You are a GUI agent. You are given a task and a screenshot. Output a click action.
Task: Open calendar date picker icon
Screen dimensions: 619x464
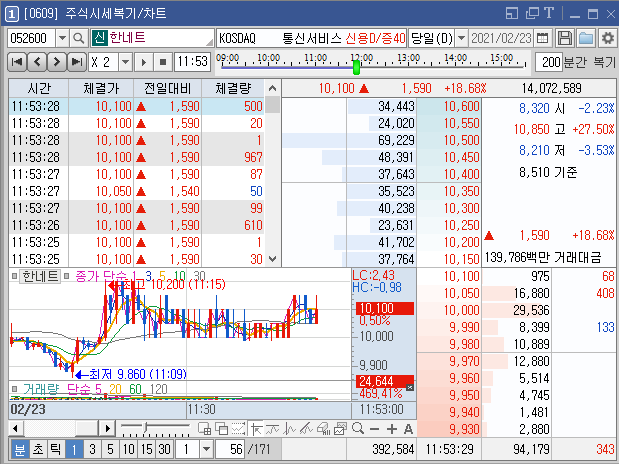click(542, 38)
